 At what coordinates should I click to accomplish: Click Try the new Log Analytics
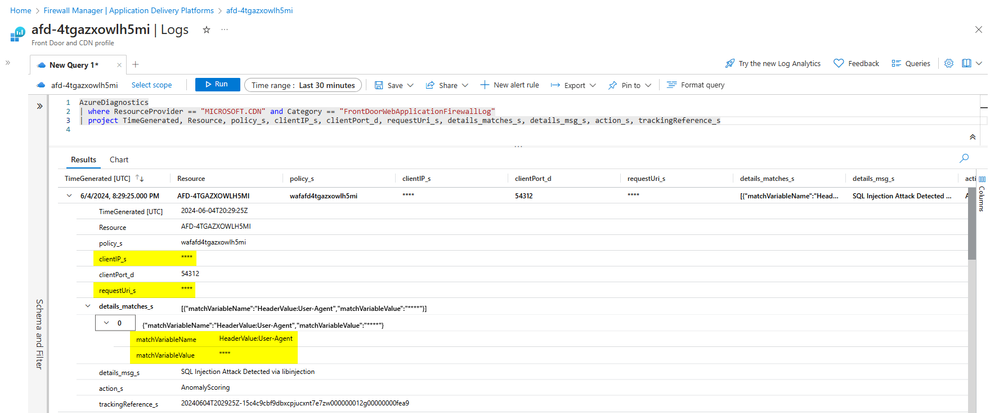[x=773, y=64]
